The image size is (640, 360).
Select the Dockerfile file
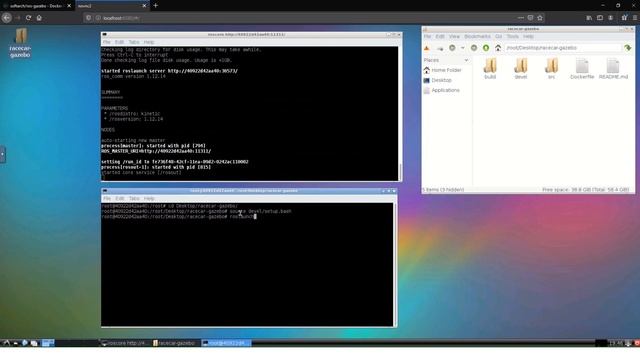coord(582,68)
